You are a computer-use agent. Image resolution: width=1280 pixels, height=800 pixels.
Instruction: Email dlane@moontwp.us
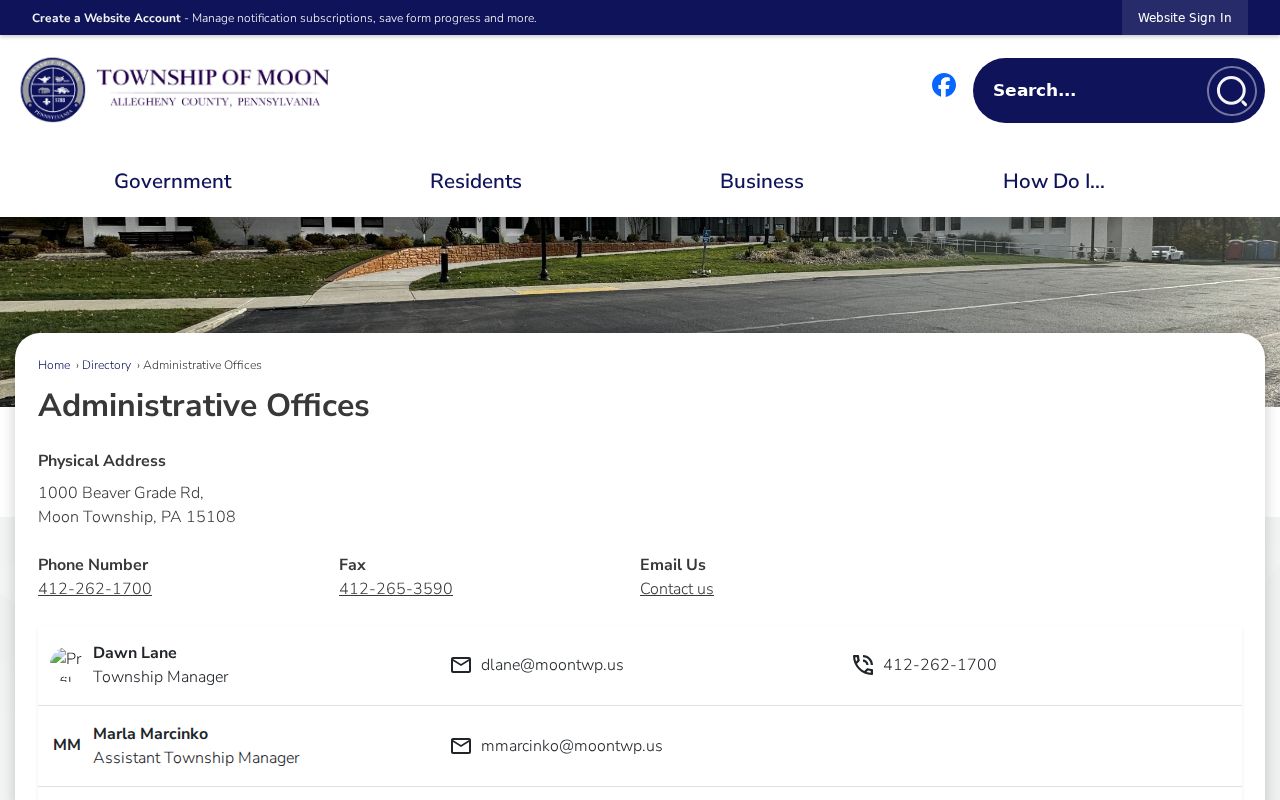(x=552, y=665)
